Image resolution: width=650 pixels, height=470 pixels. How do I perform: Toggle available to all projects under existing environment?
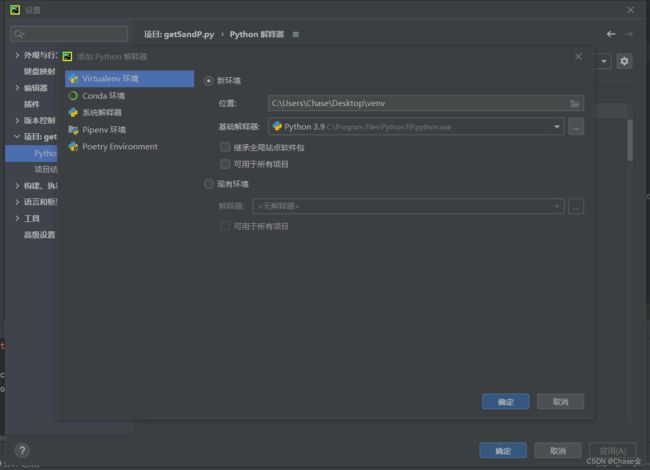pyautogui.click(x=225, y=226)
